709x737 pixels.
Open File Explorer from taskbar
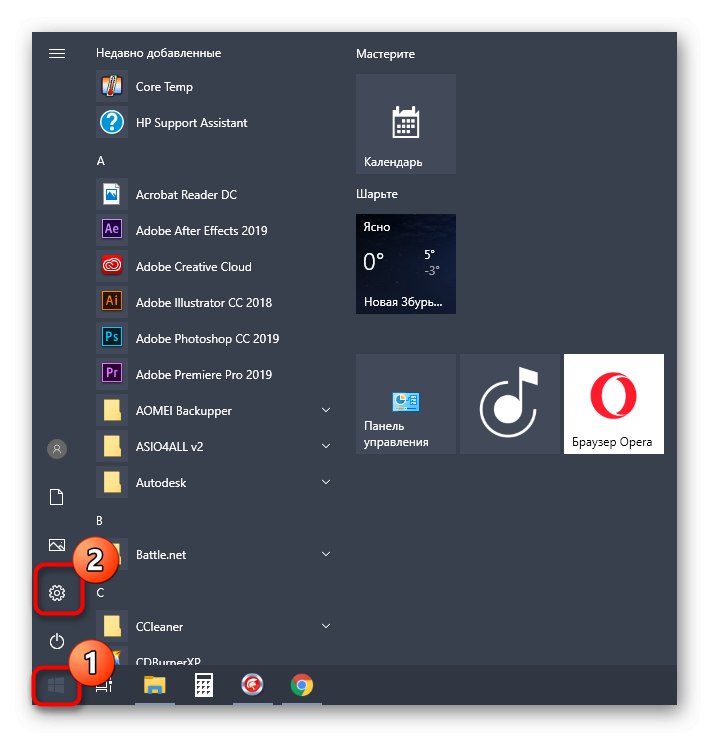coord(155,685)
